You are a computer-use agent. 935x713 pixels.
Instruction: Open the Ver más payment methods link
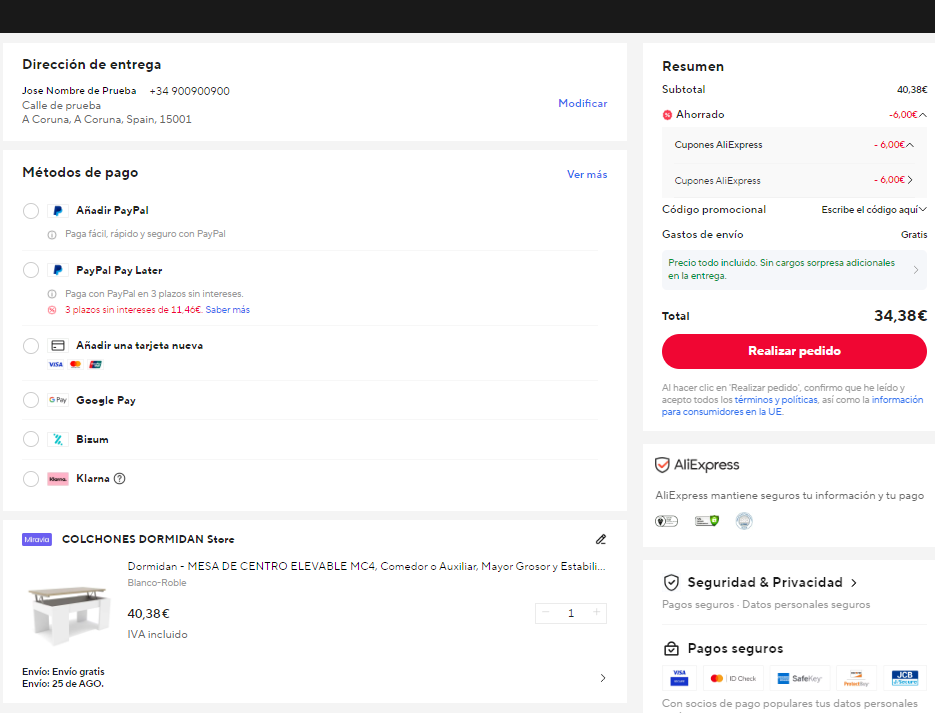pos(587,175)
